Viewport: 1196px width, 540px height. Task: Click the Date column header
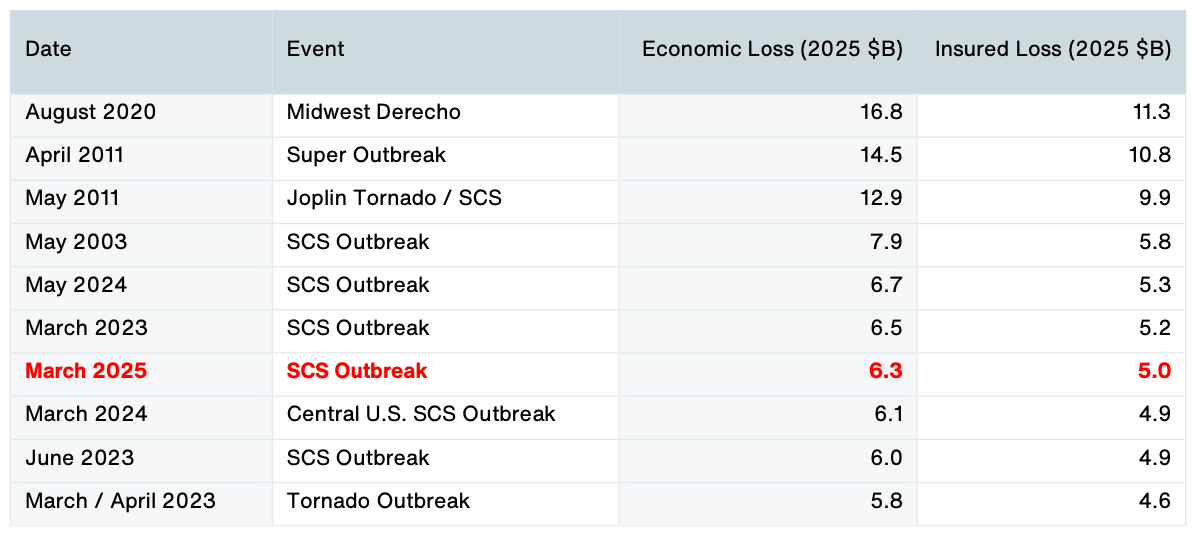click(49, 49)
